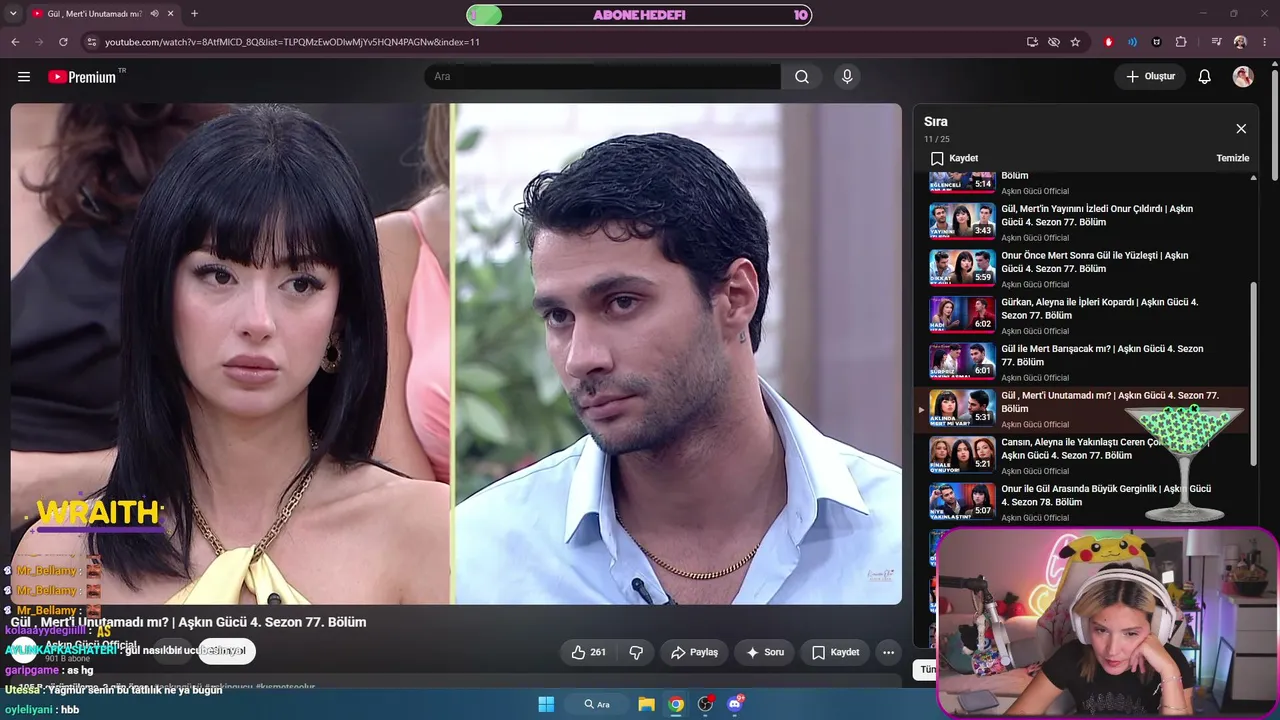1280x720 pixels.
Task: Open the YouTube account avatar menu
Action: [1243, 77]
